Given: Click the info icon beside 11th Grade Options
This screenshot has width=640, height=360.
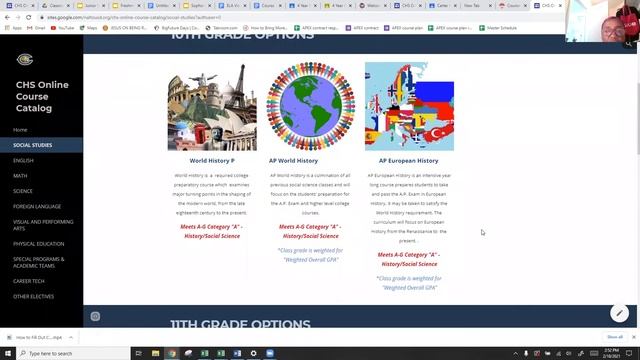Looking at the screenshot, I should (x=95, y=316).
